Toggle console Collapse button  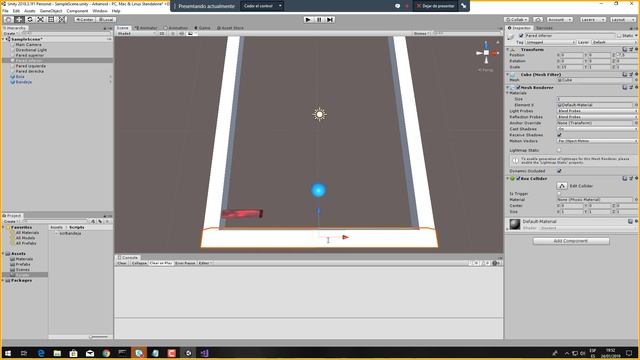tap(139, 263)
